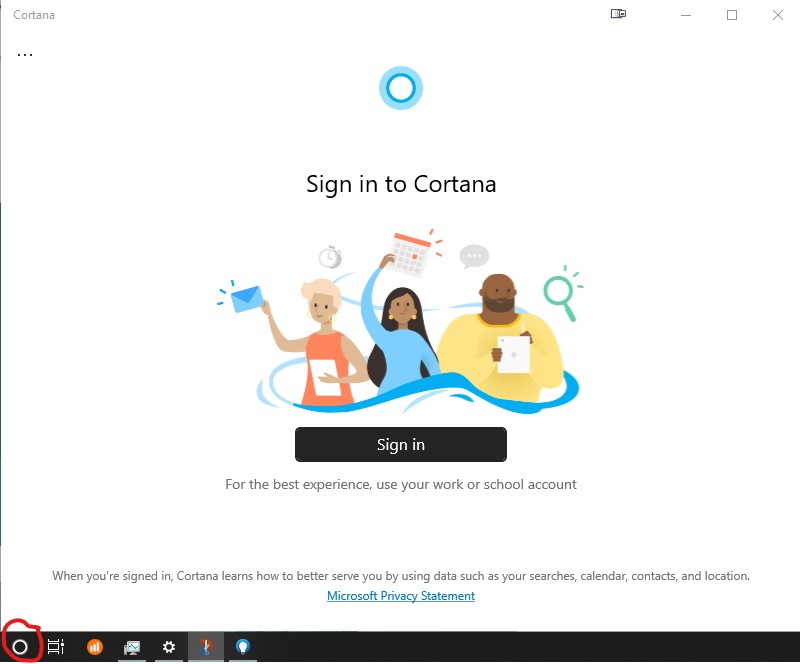Switch to the Snipping Tool on the taskbar

point(206,647)
